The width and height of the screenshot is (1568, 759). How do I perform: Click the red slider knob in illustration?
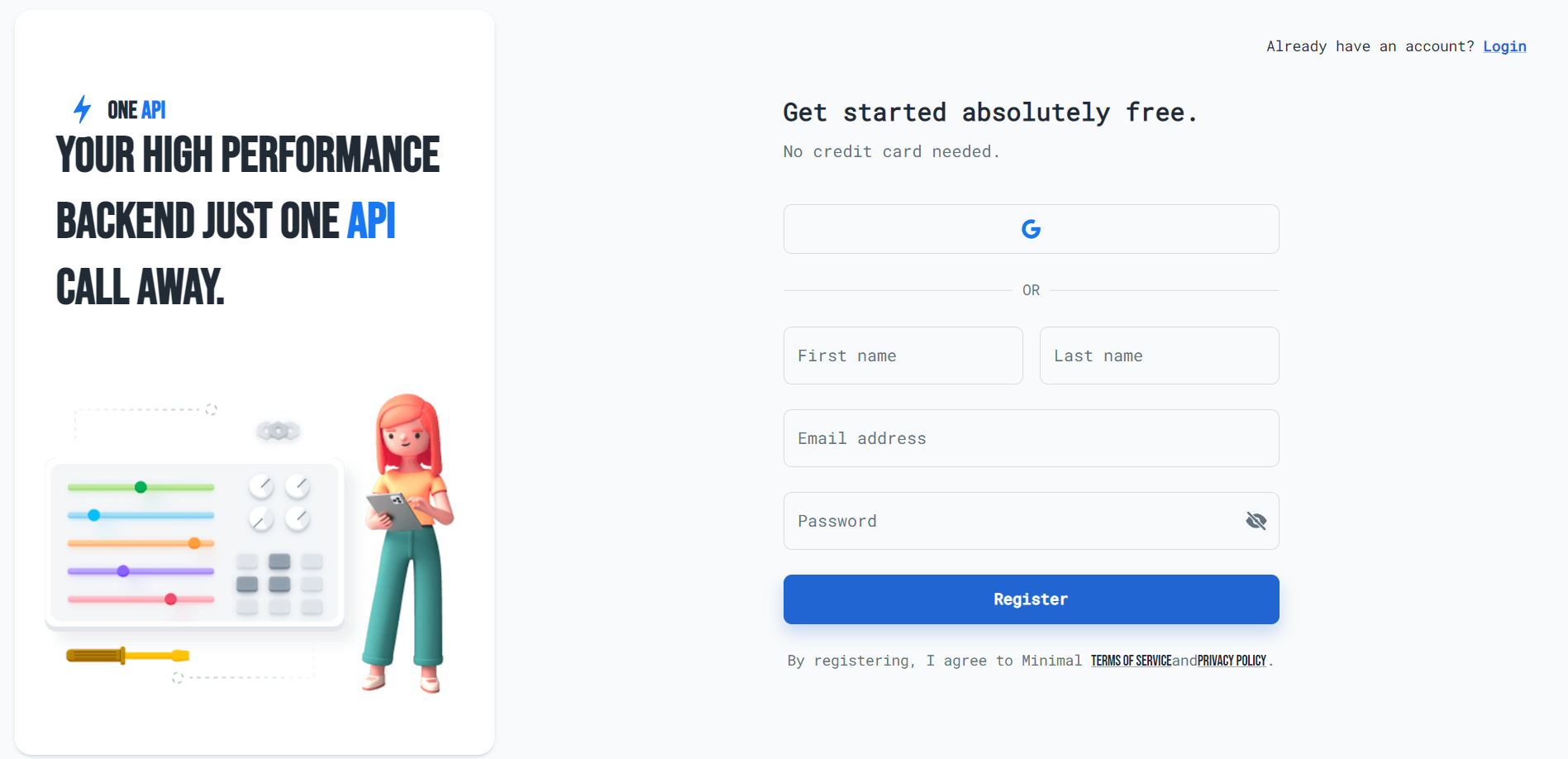170,599
